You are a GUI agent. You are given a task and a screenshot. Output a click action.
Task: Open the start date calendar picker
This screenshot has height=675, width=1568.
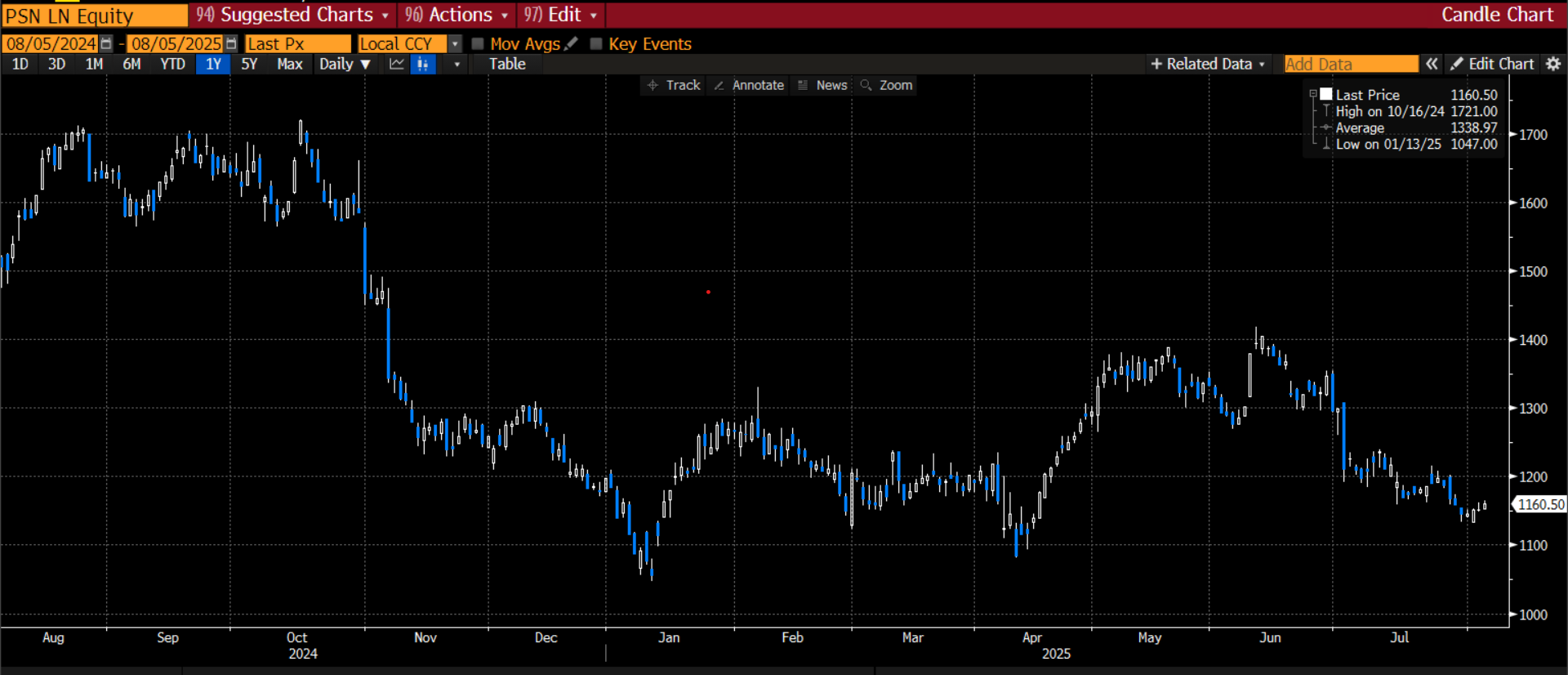(x=106, y=44)
